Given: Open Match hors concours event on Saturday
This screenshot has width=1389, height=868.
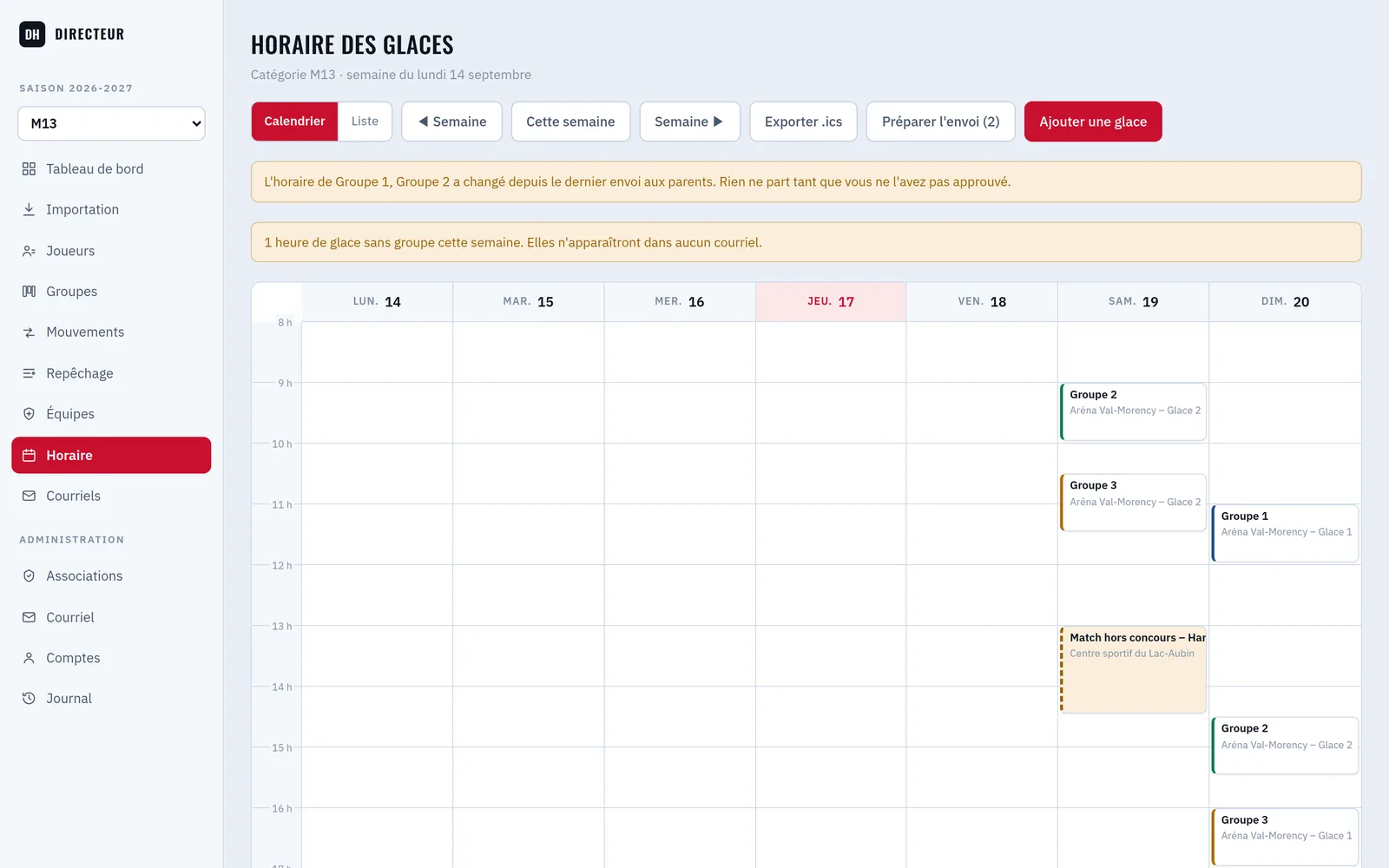Looking at the screenshot, I should (x=1133, y=669).
